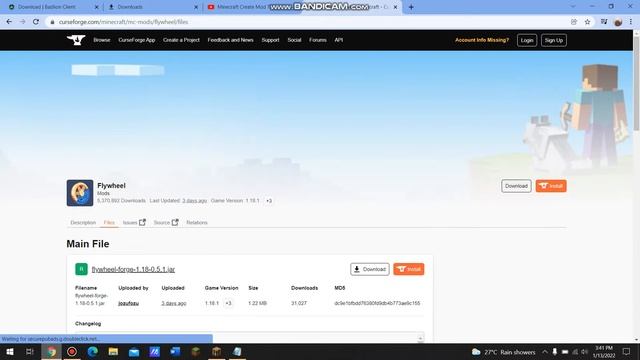Open Feedback and News
This screenshot has height=360, width=640.
230,40
